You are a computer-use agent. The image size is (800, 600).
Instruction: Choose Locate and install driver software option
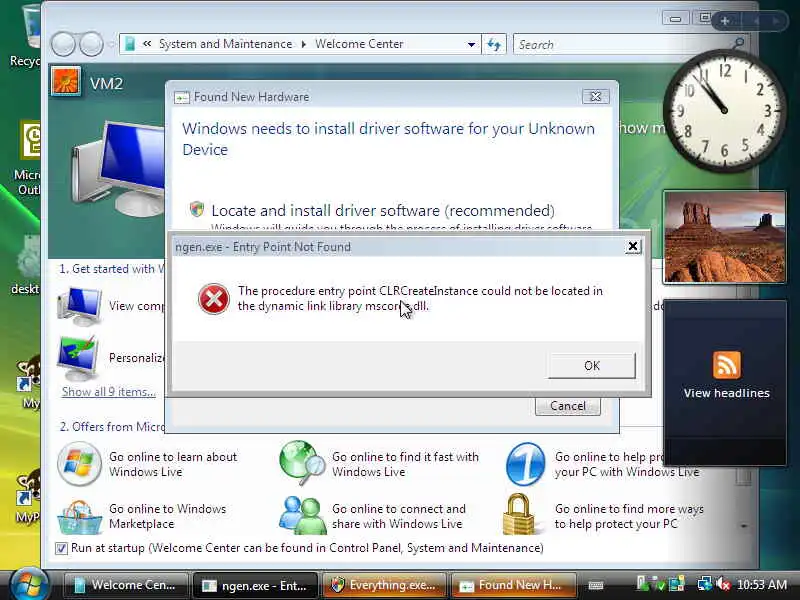(383, 211)
